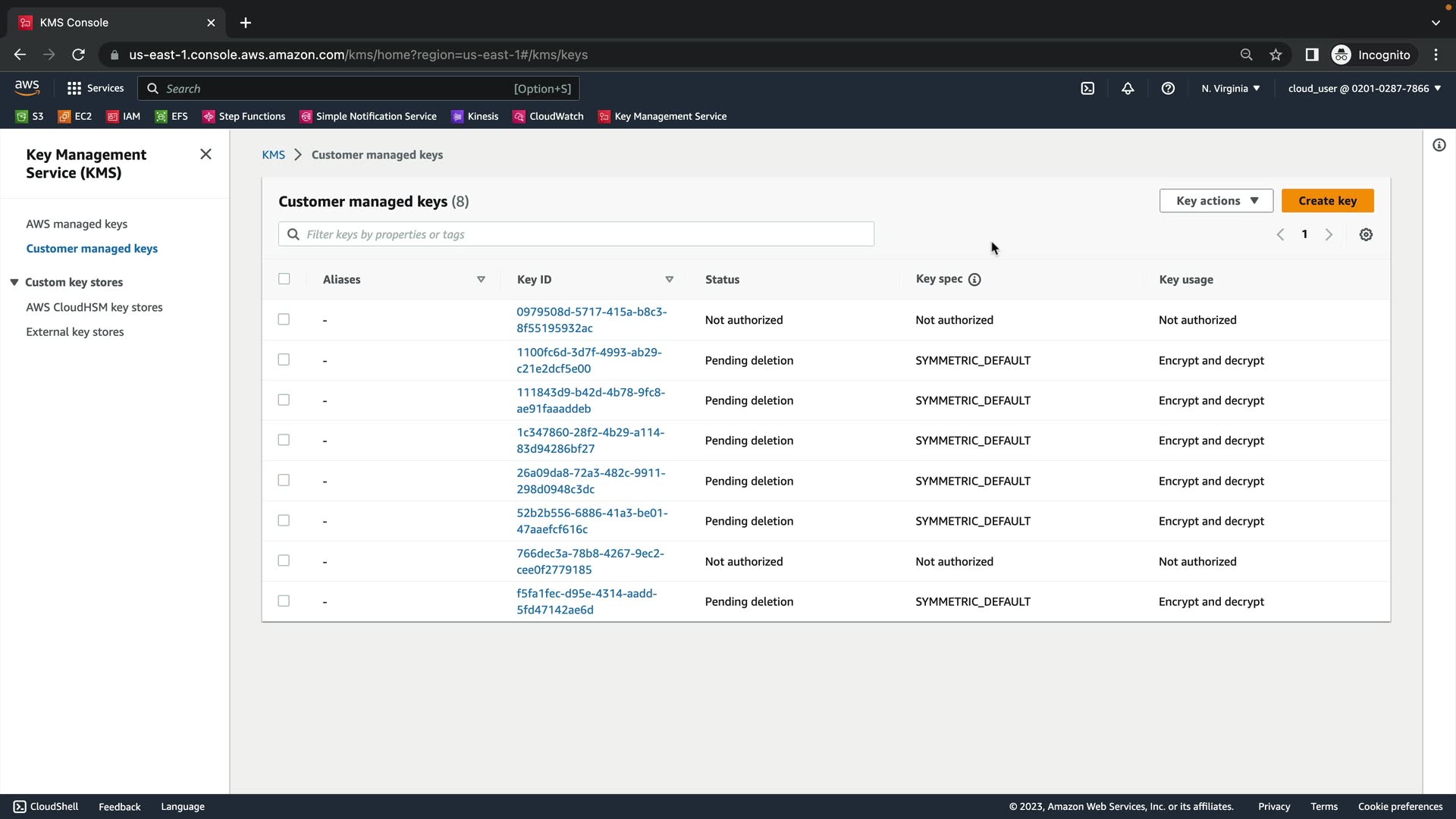Select checkbox for key 1100fc6d-3d7f-4993
This screenshot has height=819, width=1456.
(x=284, y=360)
